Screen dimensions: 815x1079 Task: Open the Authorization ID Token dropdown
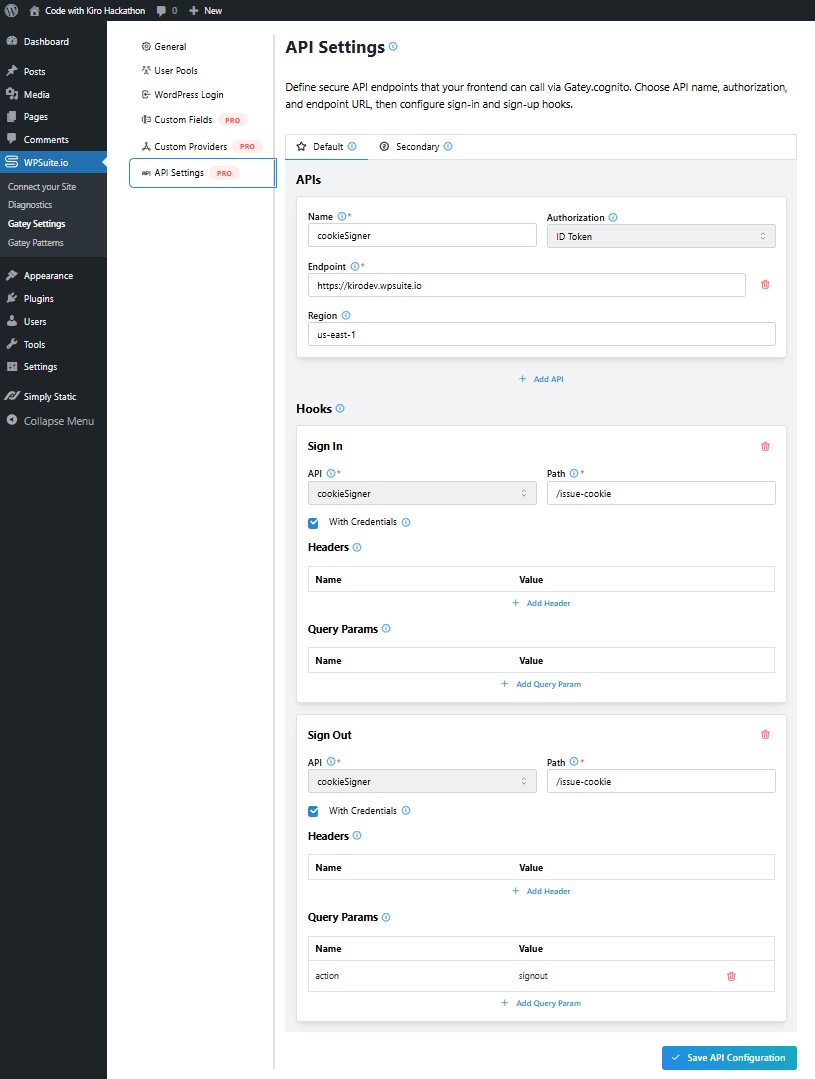tap(661, 236)
